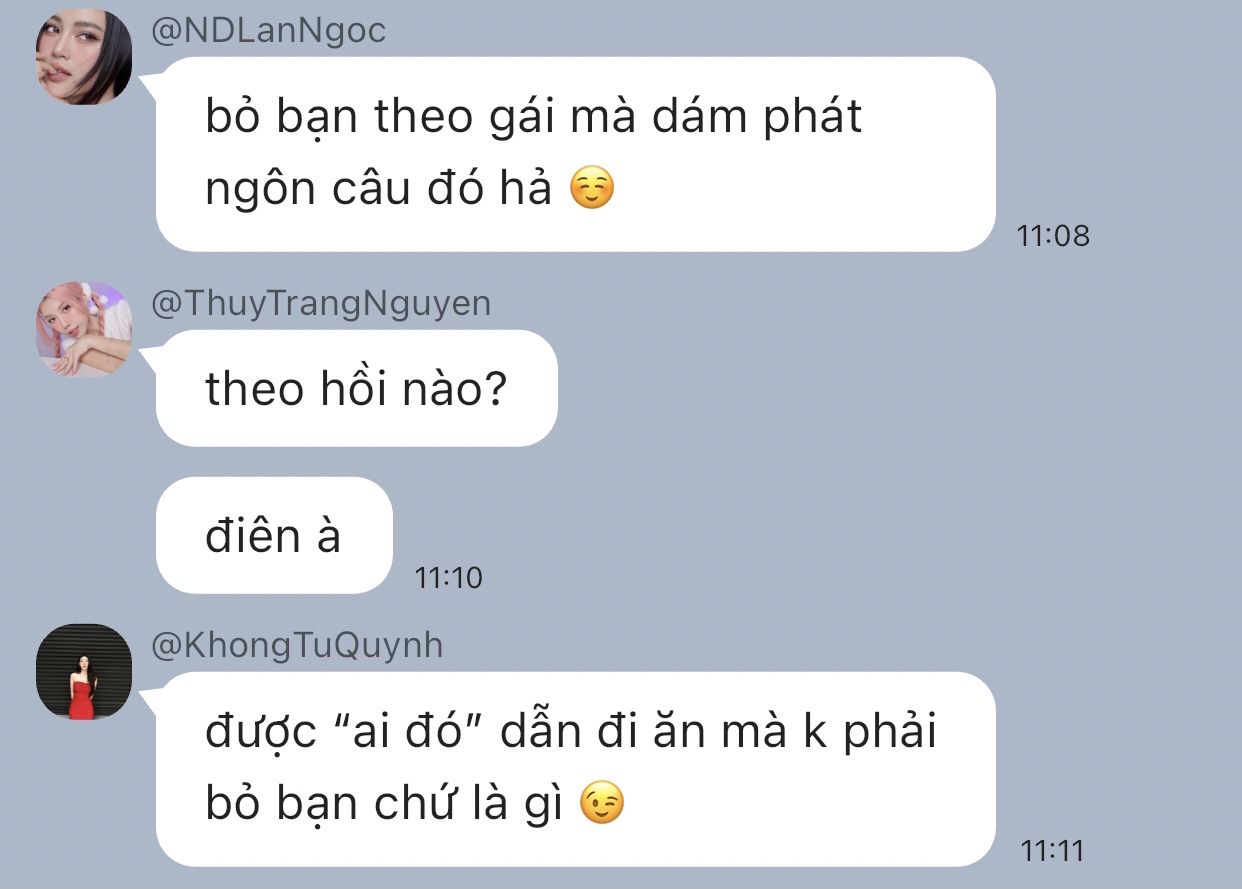Click the @NDLanNgoc username
The image size is (1242, 889).
[268, 30]
